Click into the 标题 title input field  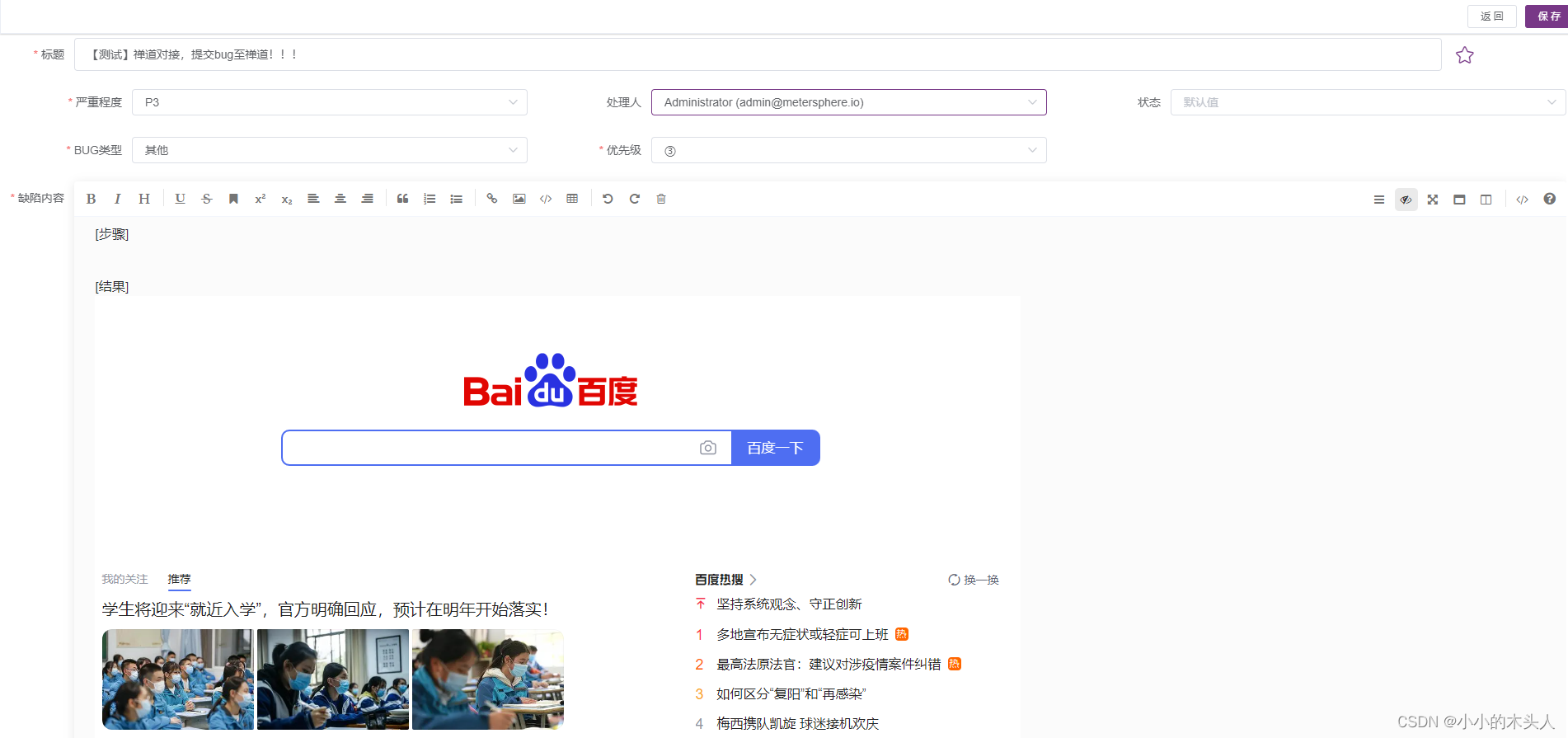(x=758, y=54)
